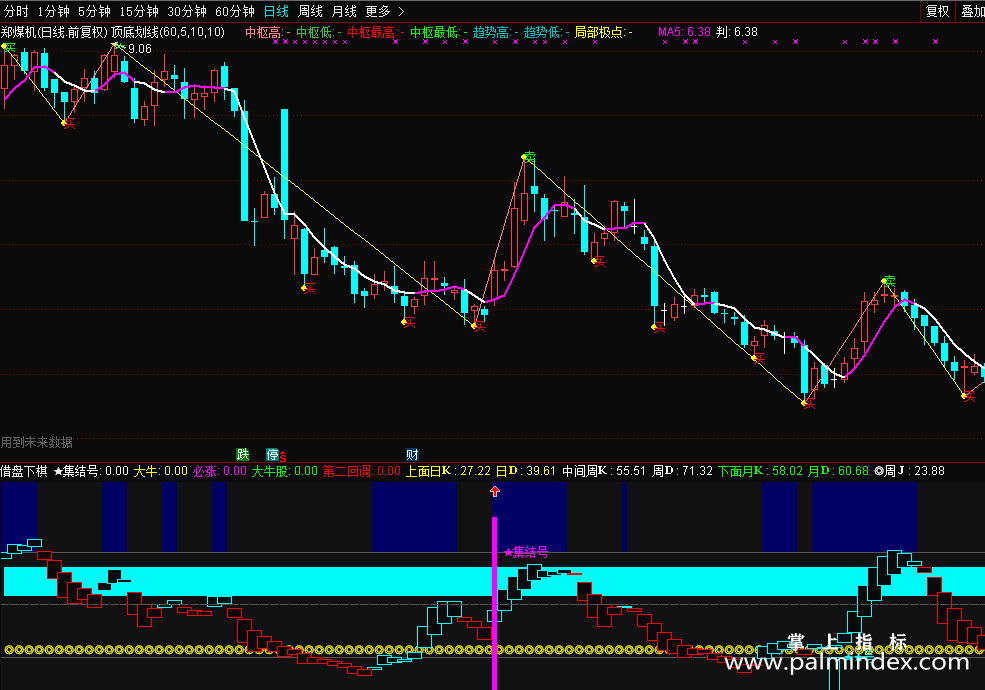The height and width of the screenshot is (690, 985).
Task: Click the 大牛股: 0.00 value
Action: point(285,471)
